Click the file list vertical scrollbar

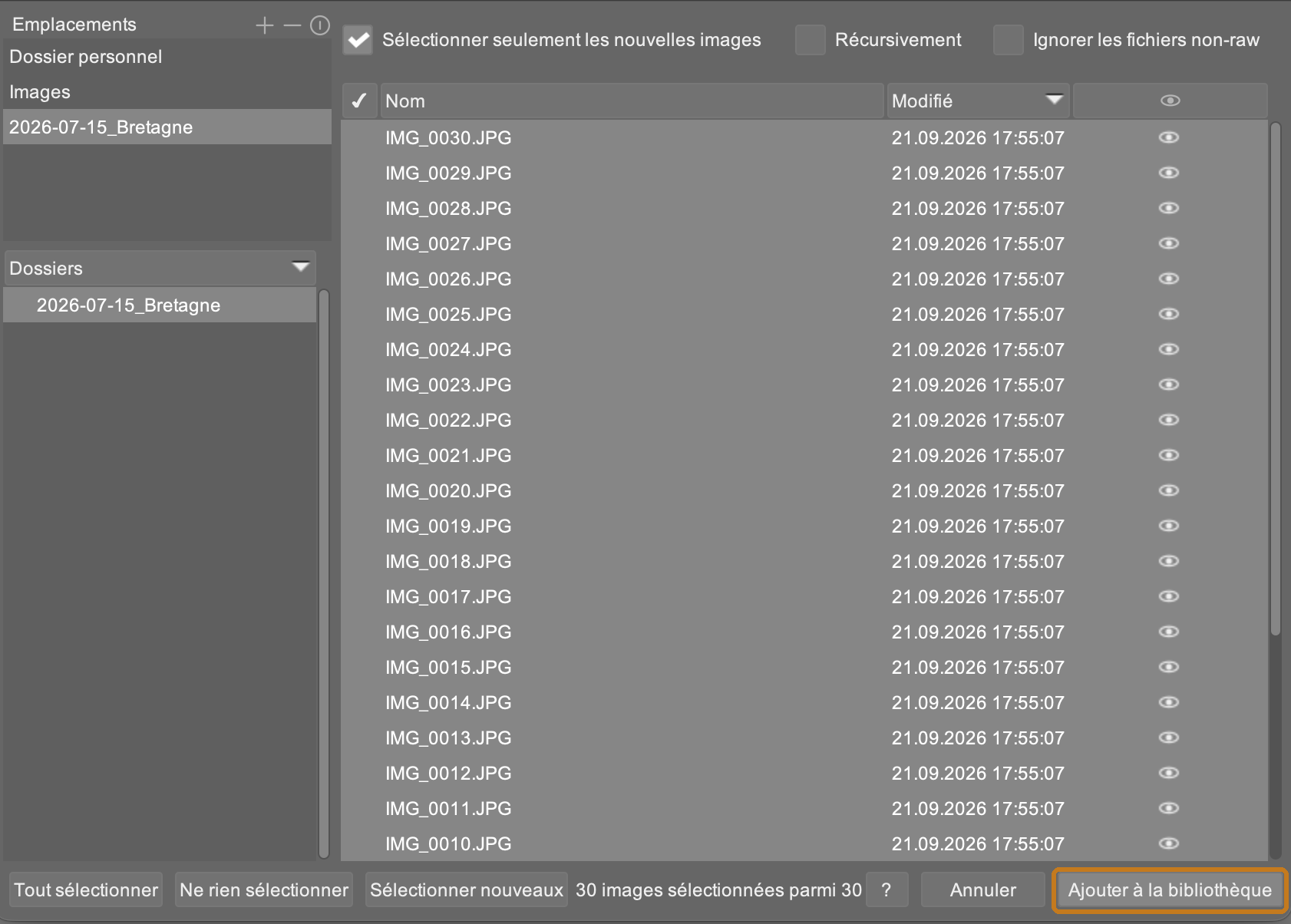pos(1276,379)
